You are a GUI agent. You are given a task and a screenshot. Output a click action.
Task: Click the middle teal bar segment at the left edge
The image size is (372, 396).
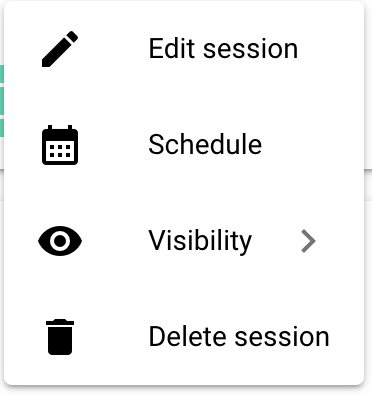click(x=2, y=101)
